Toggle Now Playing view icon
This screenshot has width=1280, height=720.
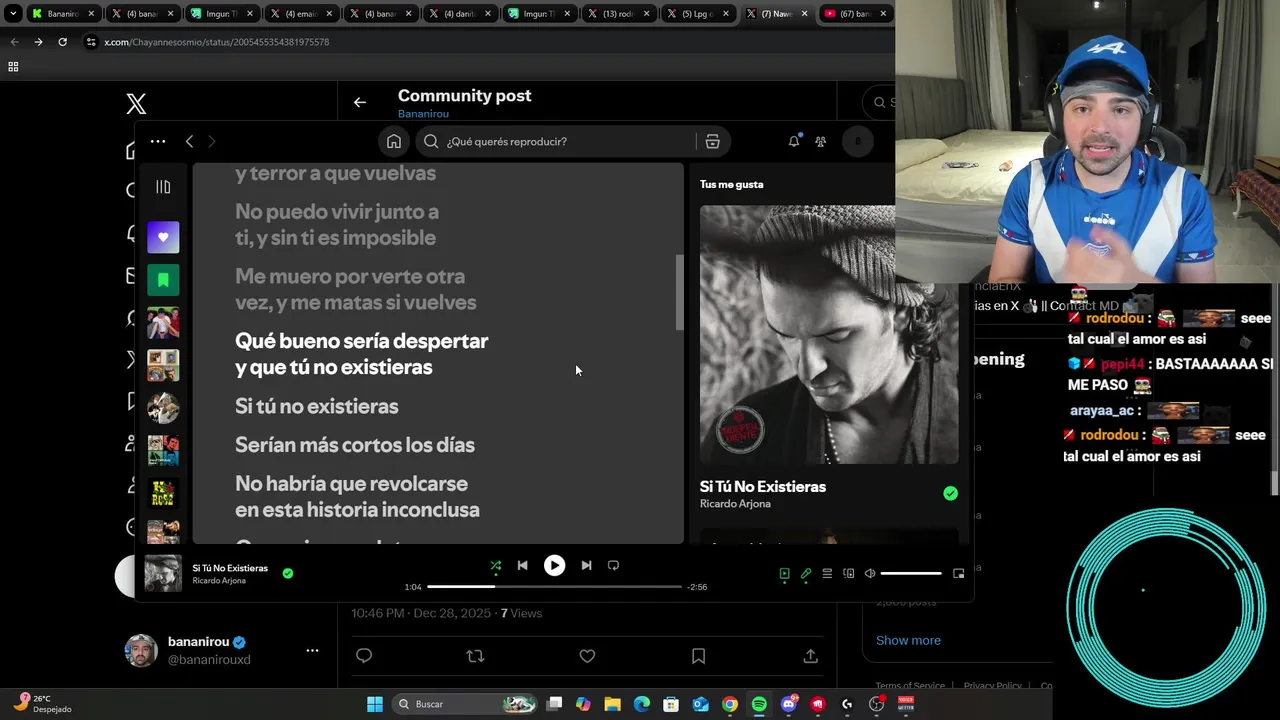point(784,574)
